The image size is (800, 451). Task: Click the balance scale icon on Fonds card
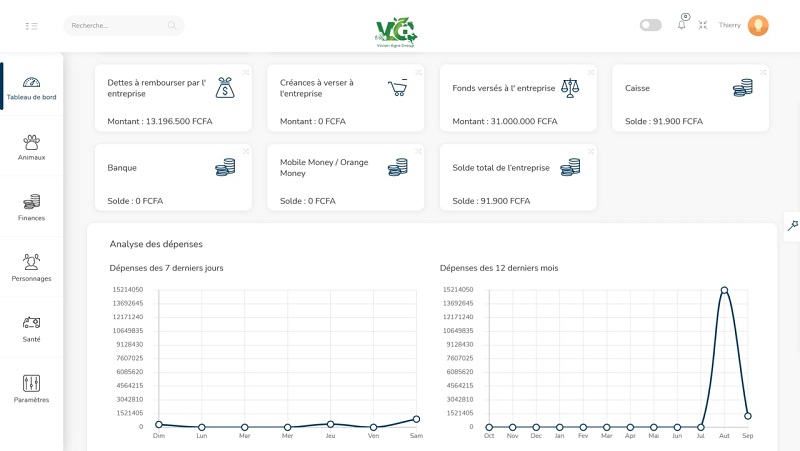(x=570, y=88)
